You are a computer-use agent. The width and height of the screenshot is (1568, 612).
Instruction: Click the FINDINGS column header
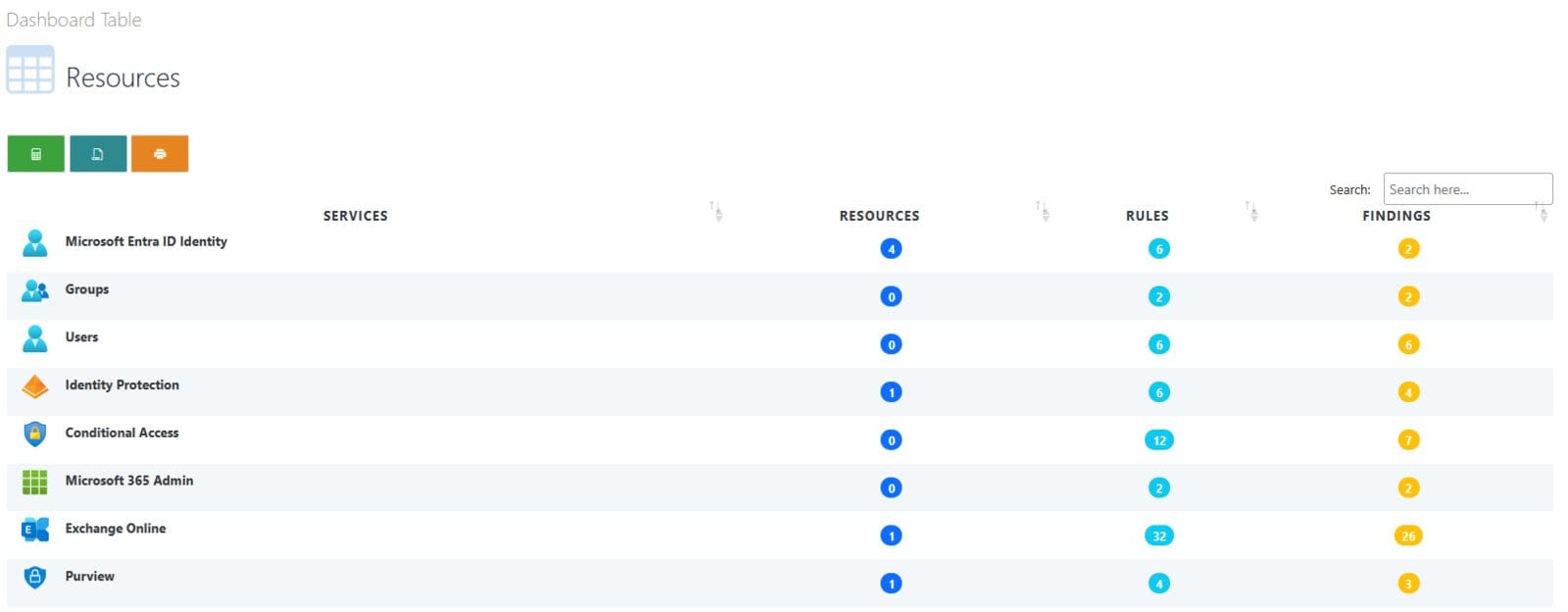[1396, 216]
